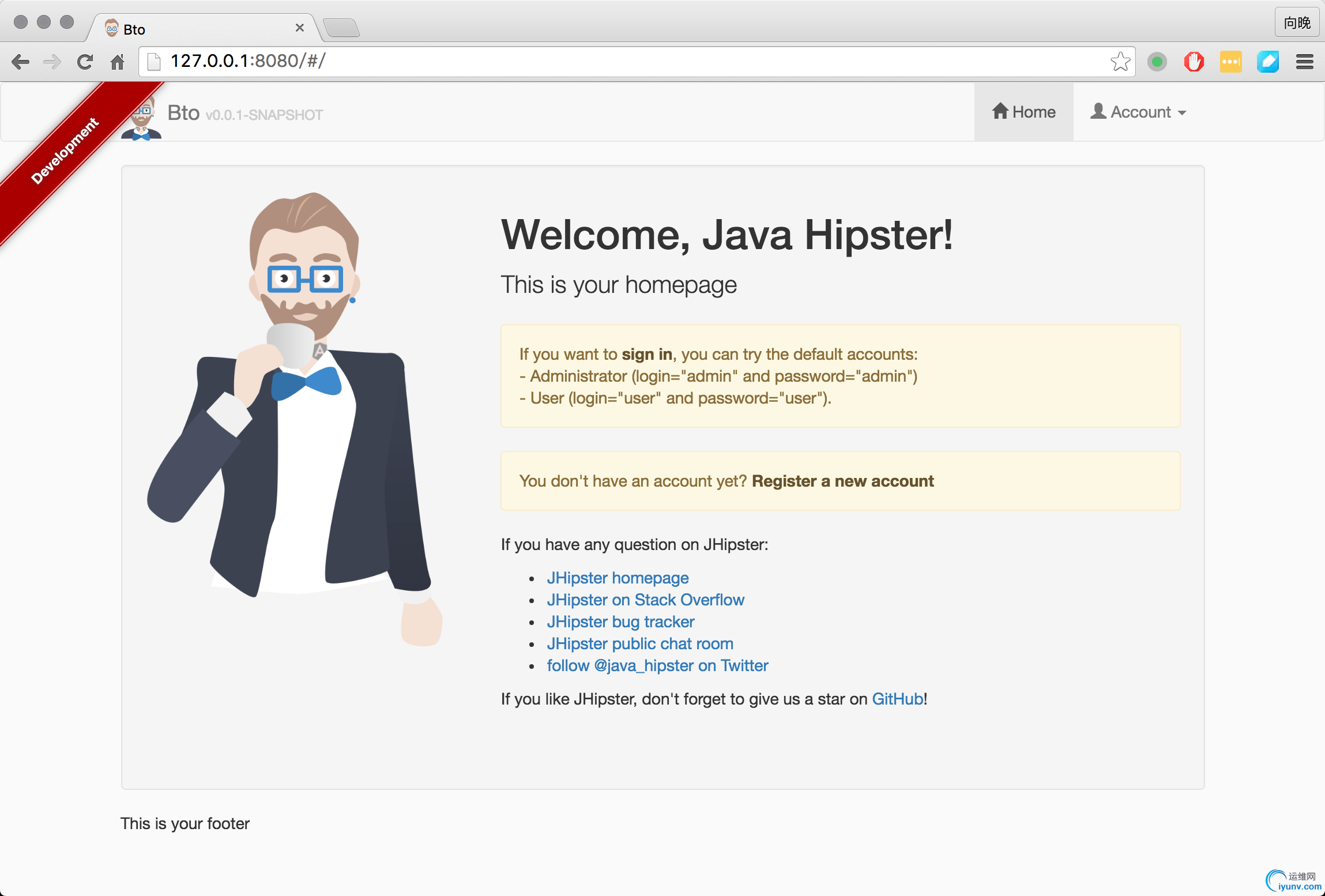Click the sign in link

(x=647, y=354)
